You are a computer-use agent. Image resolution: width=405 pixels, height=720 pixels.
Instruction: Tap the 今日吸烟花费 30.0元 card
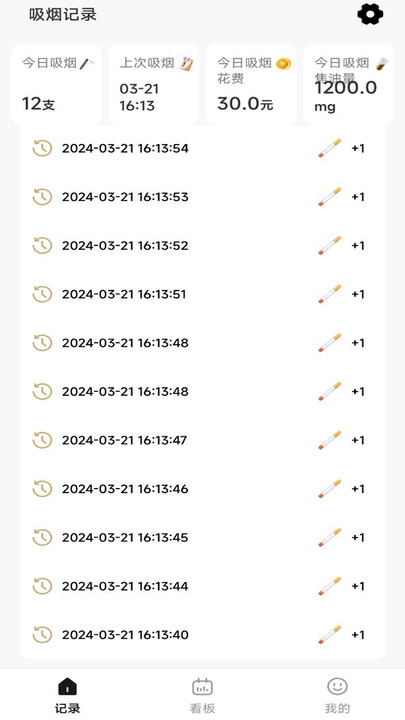tap(251, 84)
